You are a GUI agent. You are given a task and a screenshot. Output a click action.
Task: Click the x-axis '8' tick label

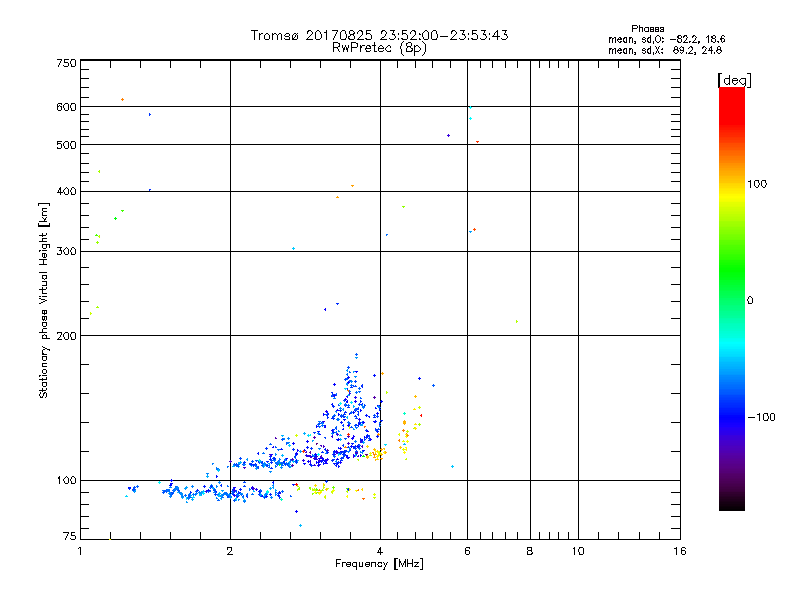pos(530,551)
